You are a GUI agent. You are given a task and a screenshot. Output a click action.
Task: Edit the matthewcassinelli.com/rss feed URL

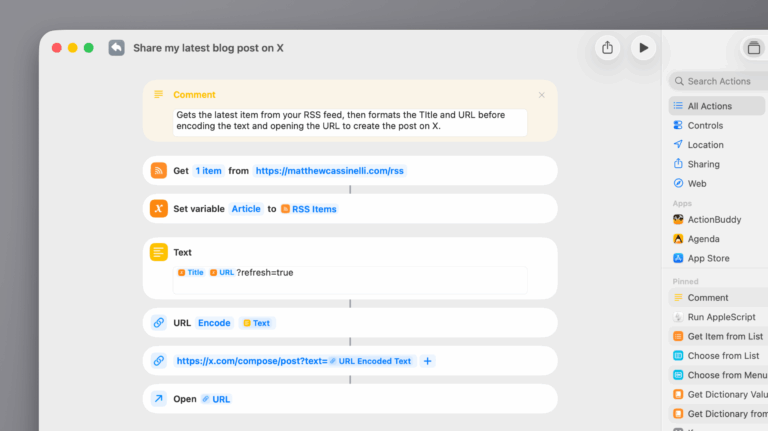point(330,171)
